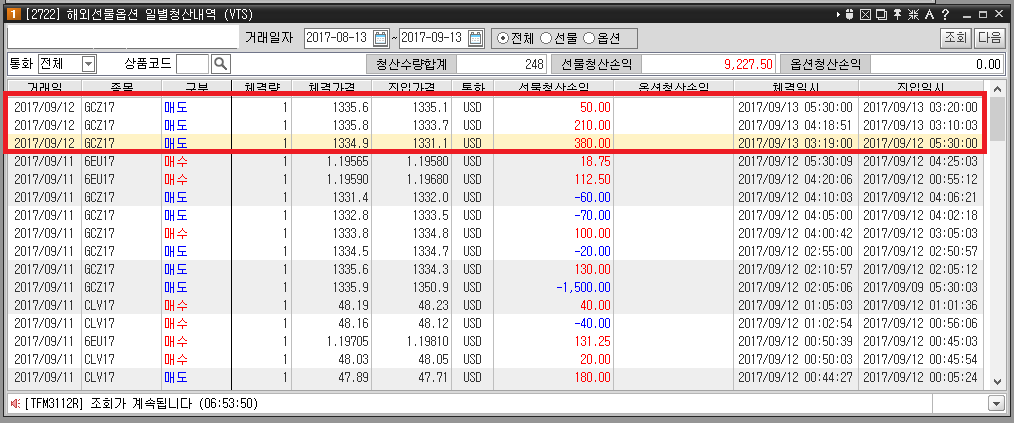Expand the status message dropdown arrow
This screenshot has height=423, width=1014.
pos(995,403)
